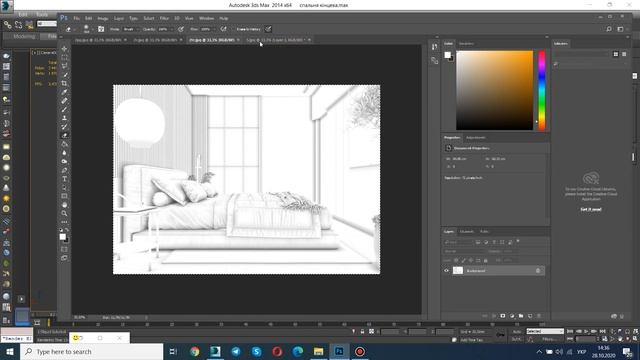Viewport: 640px width, 360px height.
Task: Click the Windows taskbar search box
Action: 92,351
